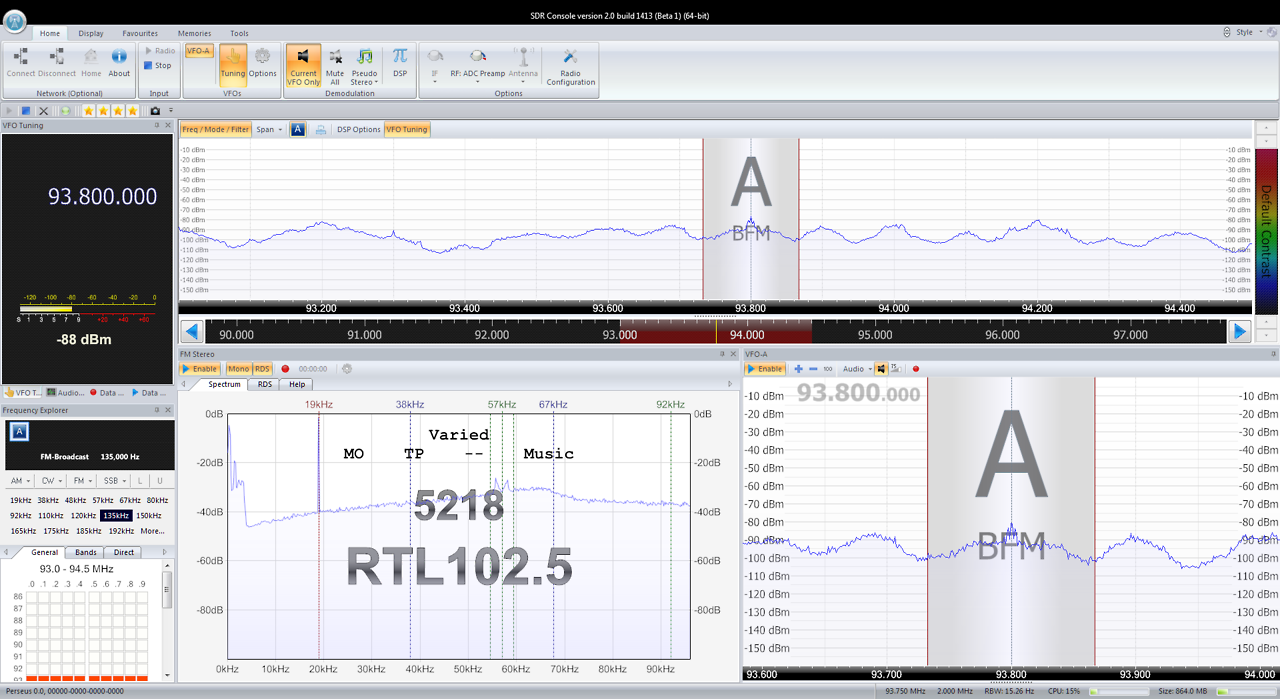The image size is (1280, 699).
Task: Click the print icon in spectrum toolbar
Action: (321, 129)
